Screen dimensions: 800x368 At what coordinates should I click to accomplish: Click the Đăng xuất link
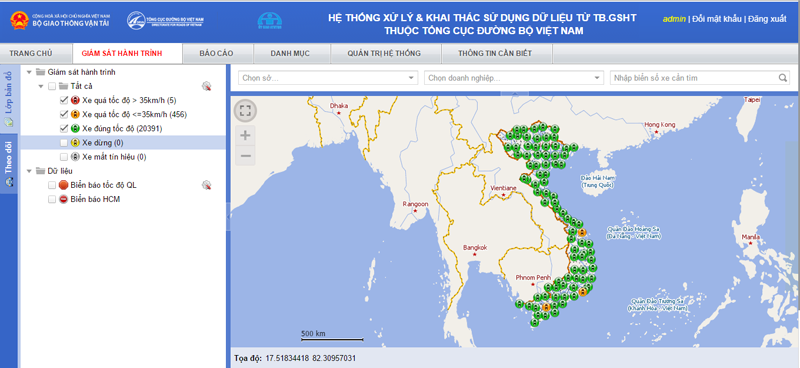[767, 19]
